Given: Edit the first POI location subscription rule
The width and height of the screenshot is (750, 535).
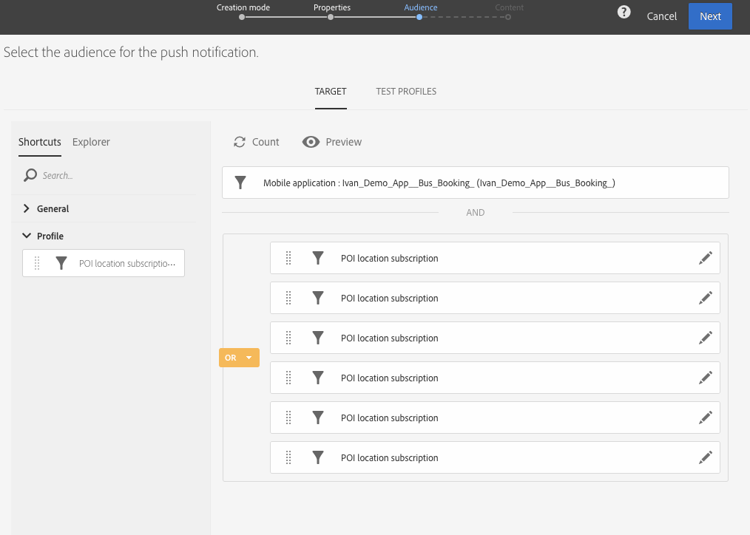Looking at the screenshot, I should pyautogui.click(x=706, y=258).
